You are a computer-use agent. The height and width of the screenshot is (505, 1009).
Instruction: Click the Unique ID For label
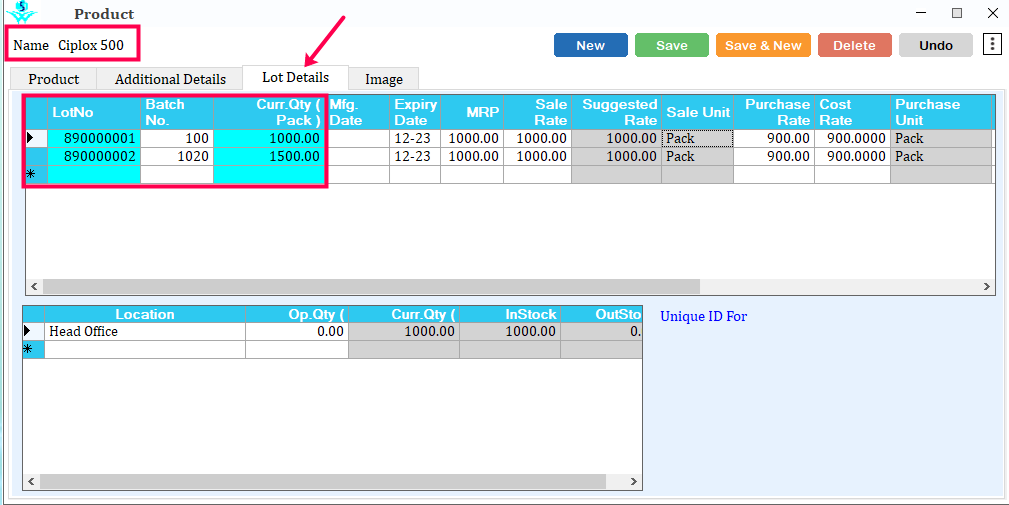click(703, 316)
